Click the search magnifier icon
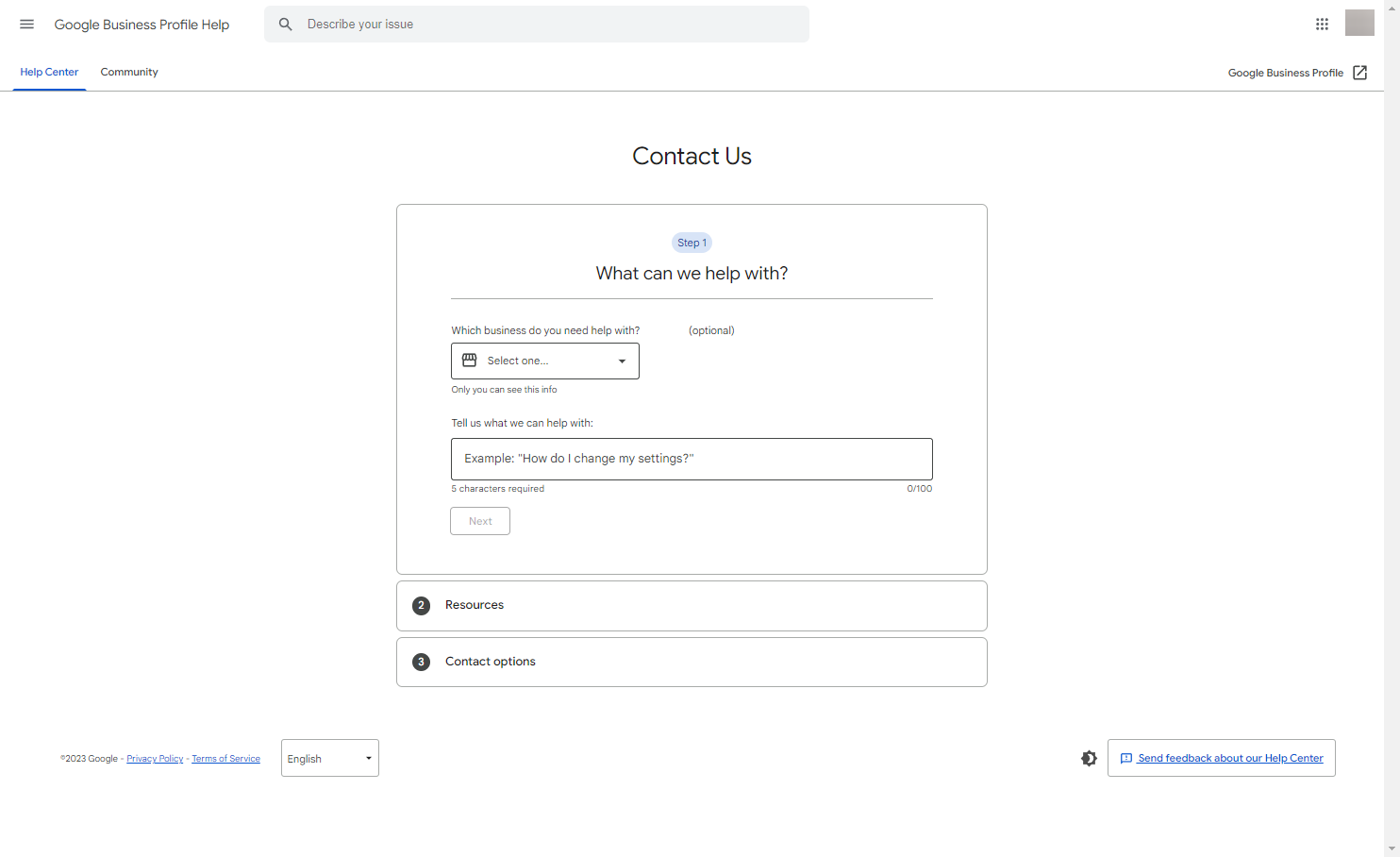This screenshot has height=857, width=1400. click(286, 25)
